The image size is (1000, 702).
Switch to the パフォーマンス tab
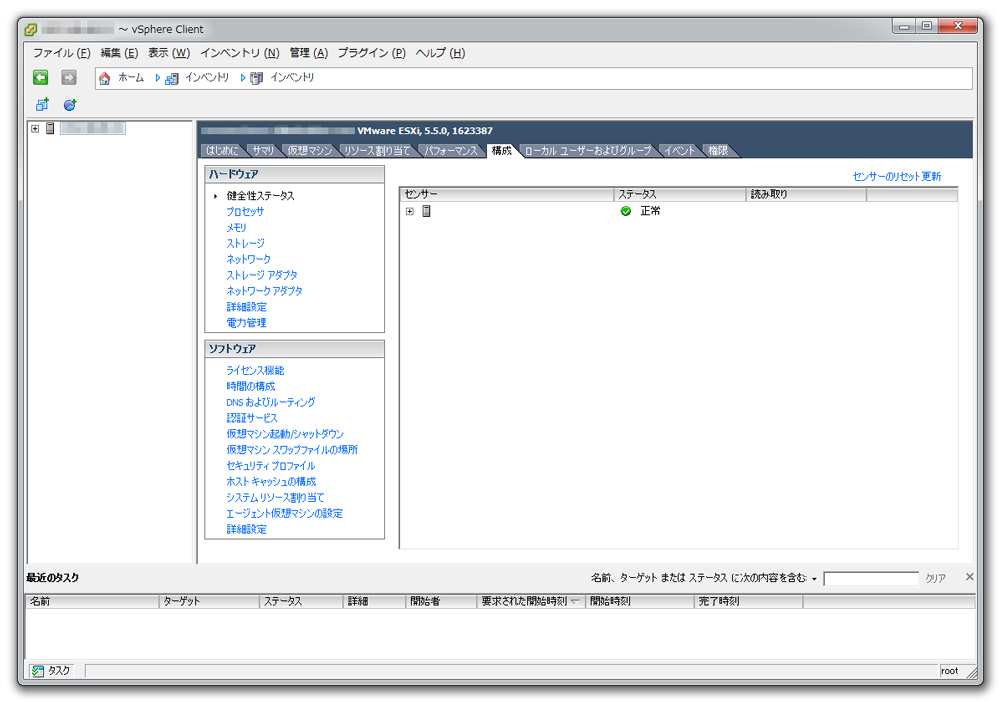pyautogui.click(x=451, y=150)
